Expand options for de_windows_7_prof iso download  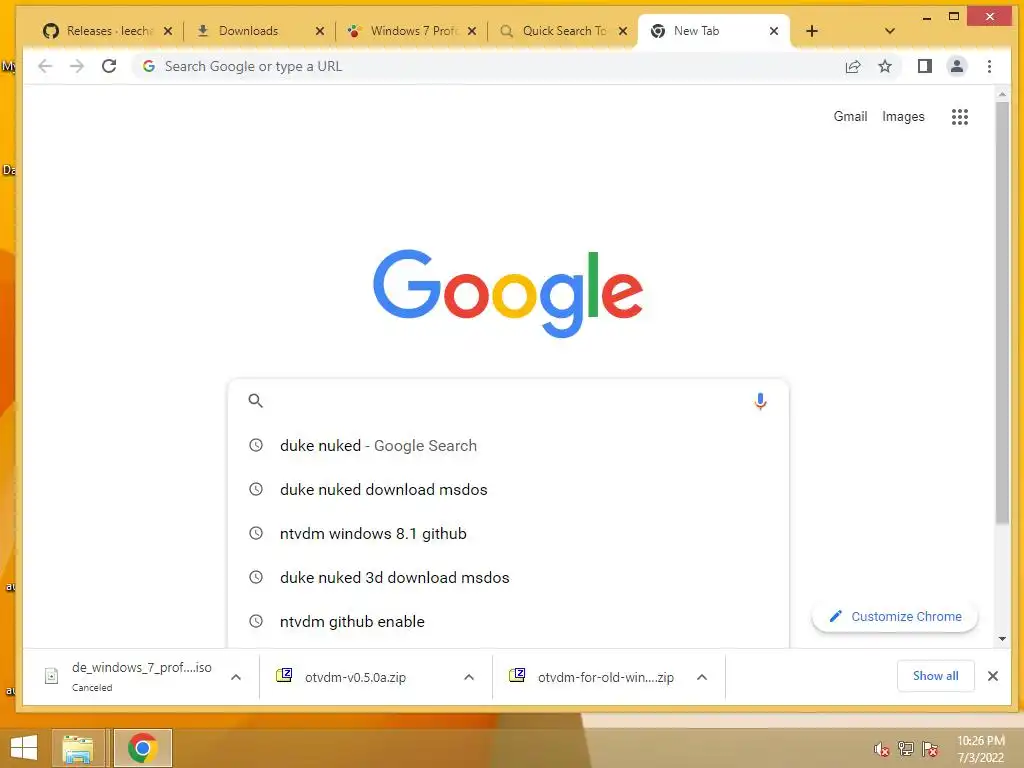[x=236, y=677]
